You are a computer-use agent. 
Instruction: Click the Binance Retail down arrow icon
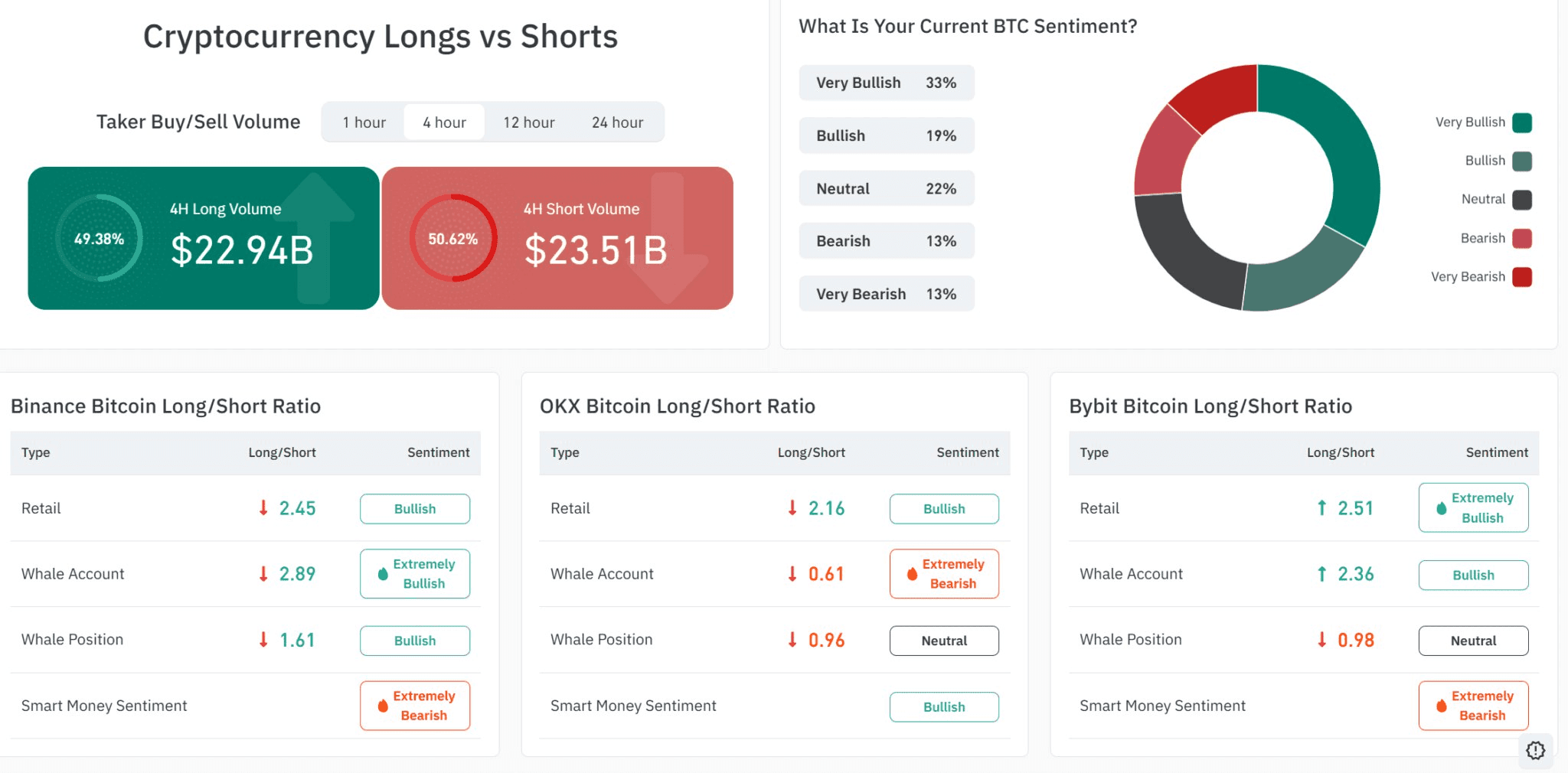click(263, 508)
